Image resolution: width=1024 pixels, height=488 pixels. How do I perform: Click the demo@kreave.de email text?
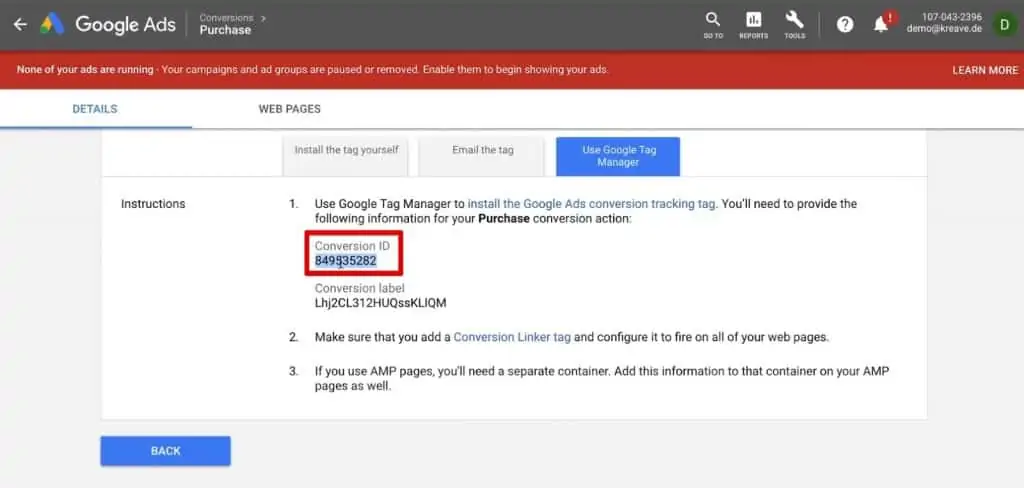click(944, 29)
